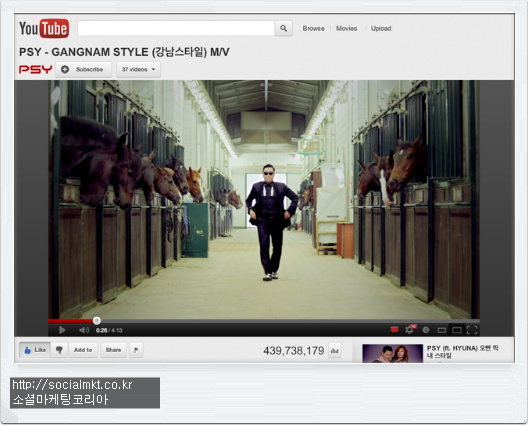Open the PSY ft. HYUNA video thumbnail
Image resolution: width=528 pixels, height=425 pixels.
point(392,353)
